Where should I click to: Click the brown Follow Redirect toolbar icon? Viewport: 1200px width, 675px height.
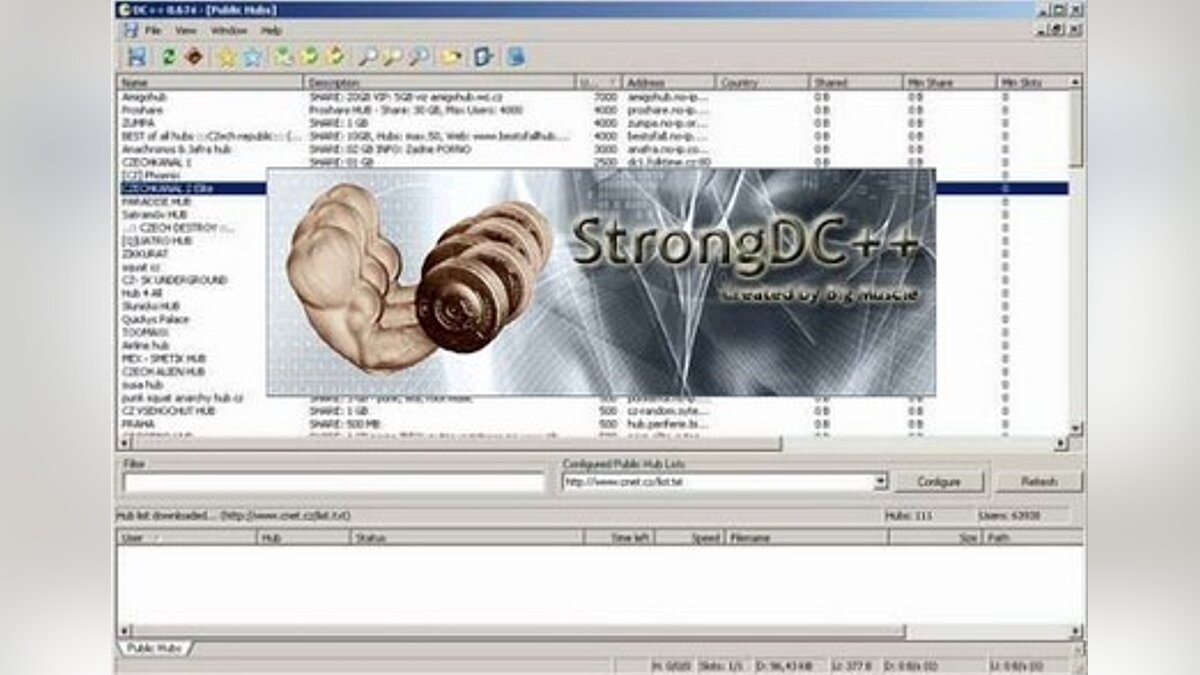point(194,57)
